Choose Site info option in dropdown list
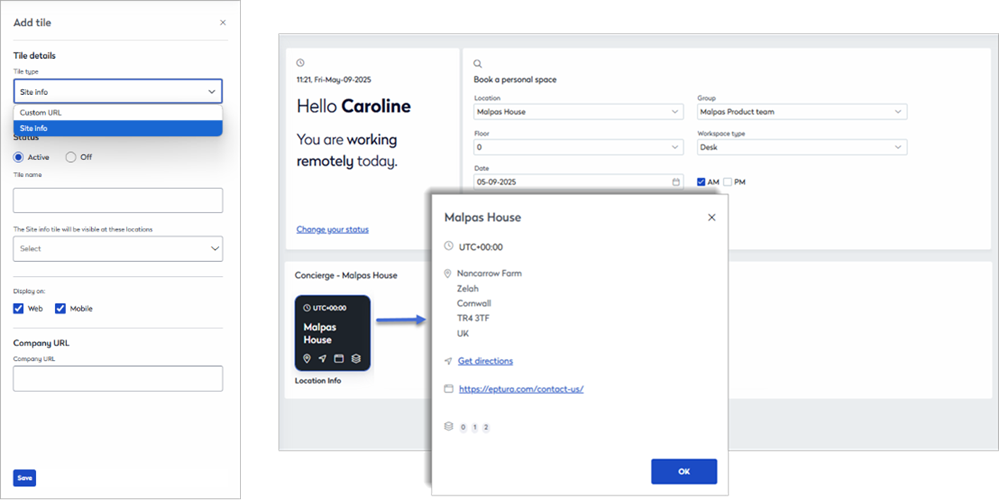The image size is (1000, 501). [x=118, y=128]
